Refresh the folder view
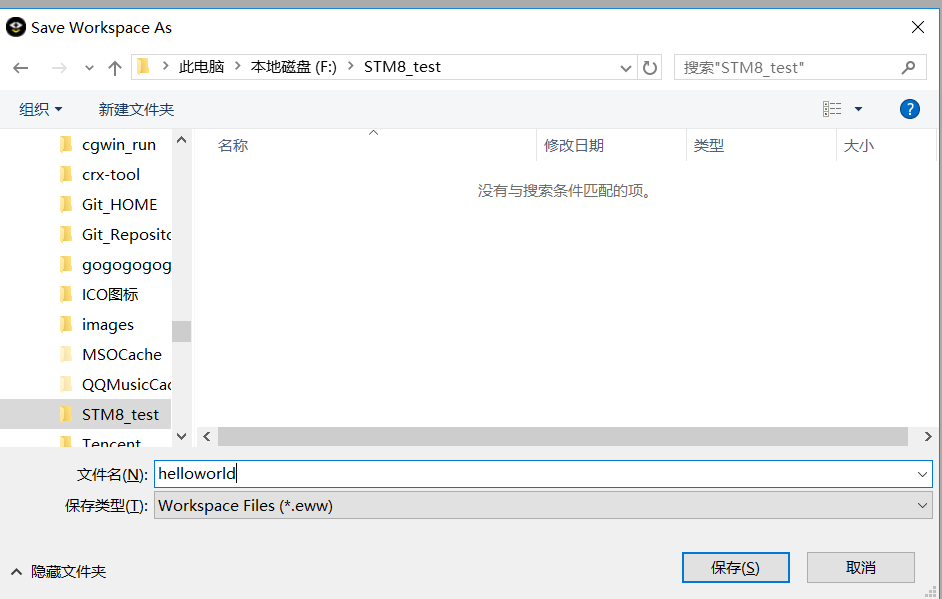Image resolution: width=942 pixels, height=599 pixels. coord(649,66)
